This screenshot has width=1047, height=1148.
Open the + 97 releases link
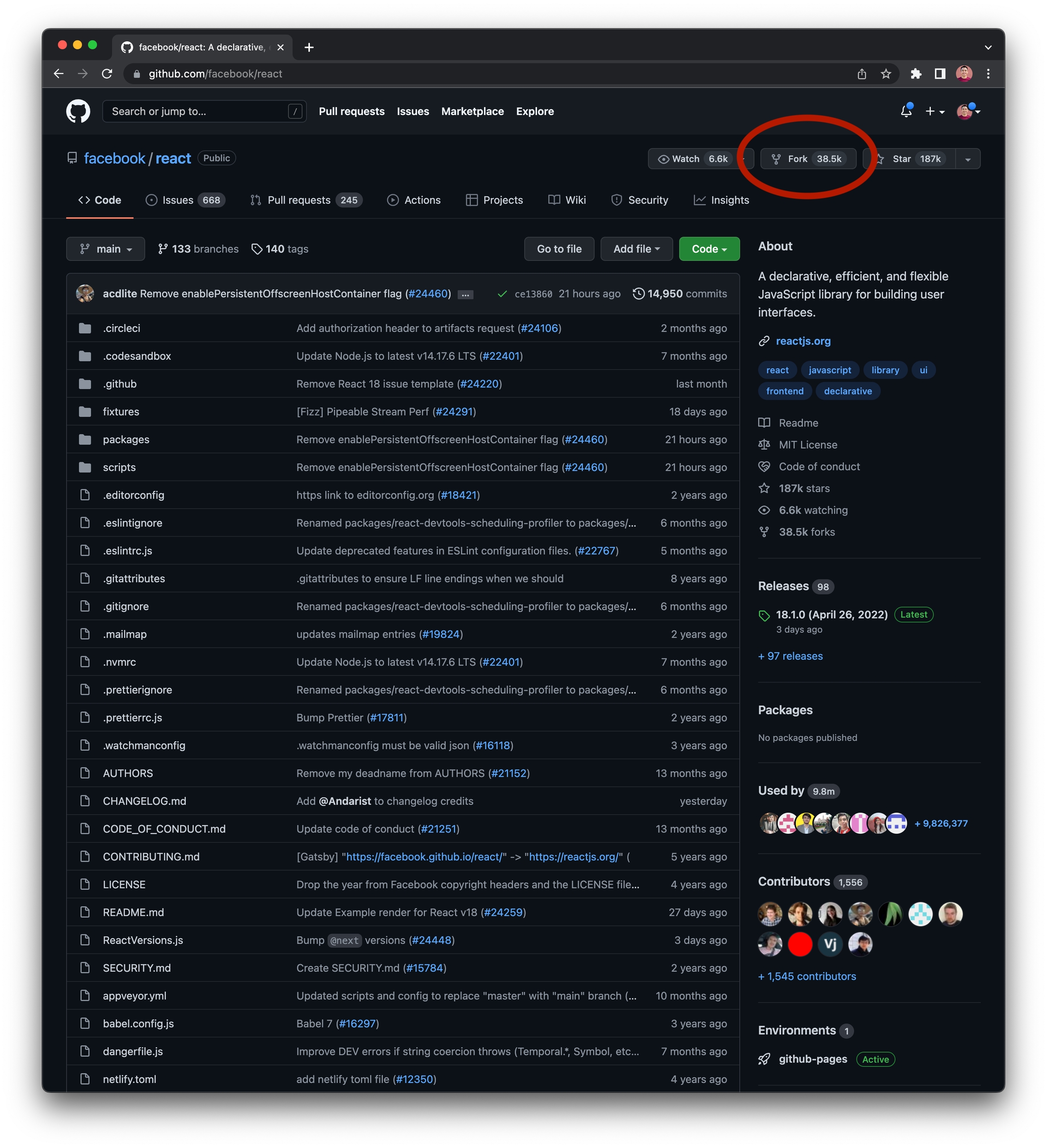[x=790, y=656]
